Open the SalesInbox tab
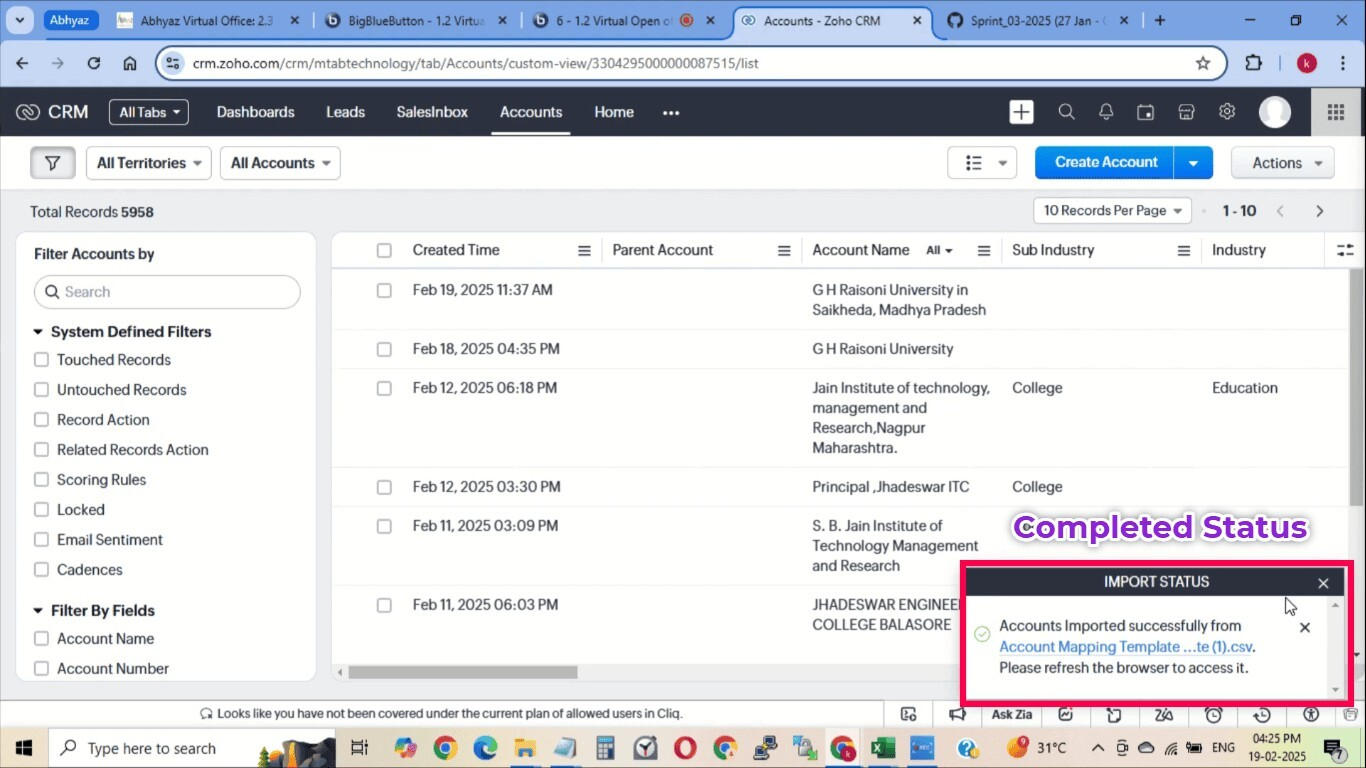Viewport: 1366px width, 768px height. click(x=432, y=112)
